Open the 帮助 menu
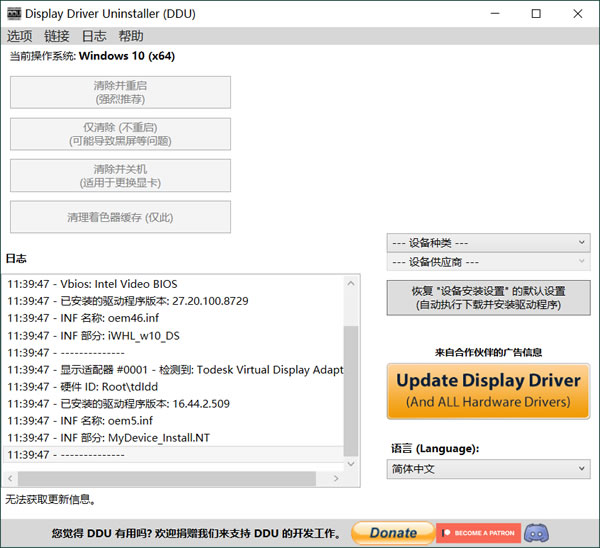Image resolution: width=600 pixels, height=548 pixels. 131,36
